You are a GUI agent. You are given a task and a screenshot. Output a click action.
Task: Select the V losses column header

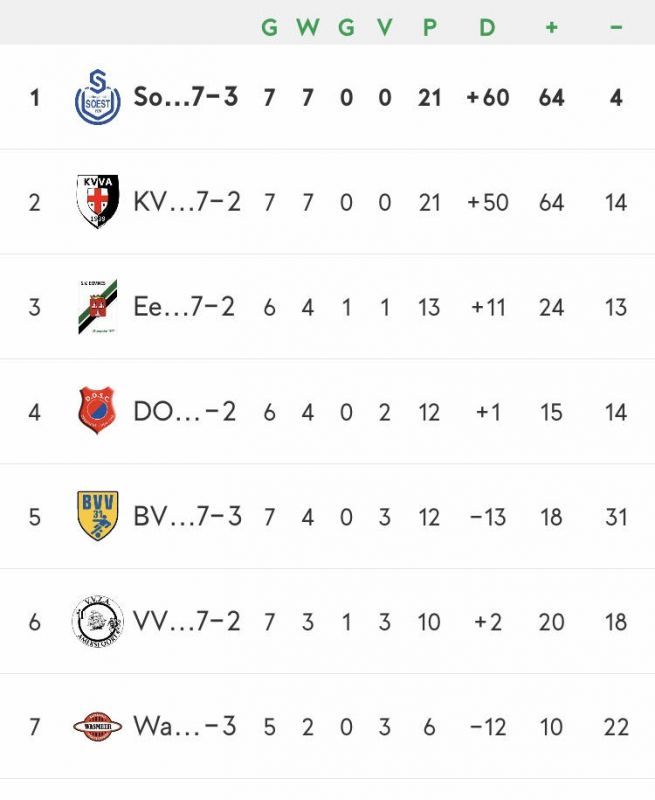coord(385,27)
